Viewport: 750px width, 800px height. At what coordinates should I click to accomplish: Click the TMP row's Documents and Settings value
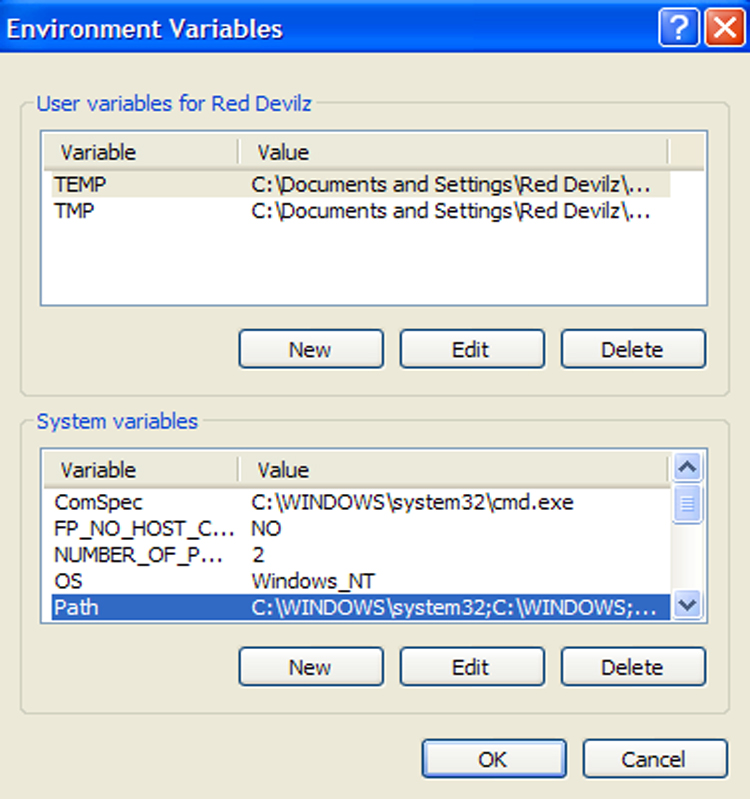[451, 211]
